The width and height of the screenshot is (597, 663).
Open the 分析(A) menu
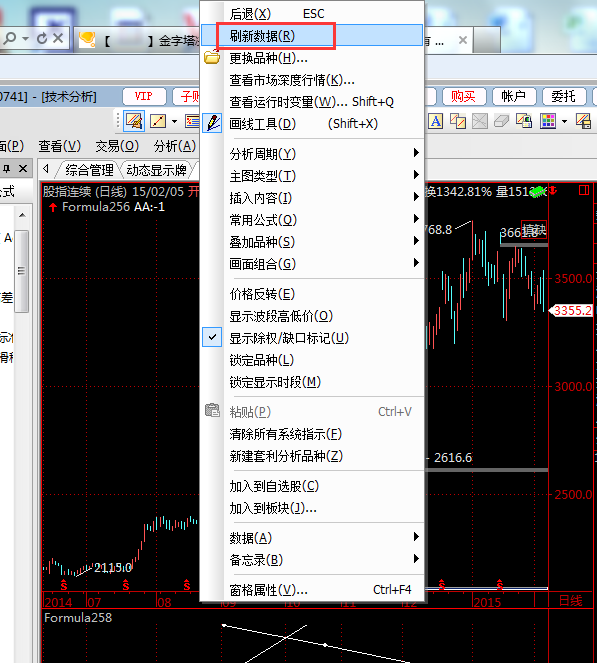pyautogui.click(x=175, y=146)
